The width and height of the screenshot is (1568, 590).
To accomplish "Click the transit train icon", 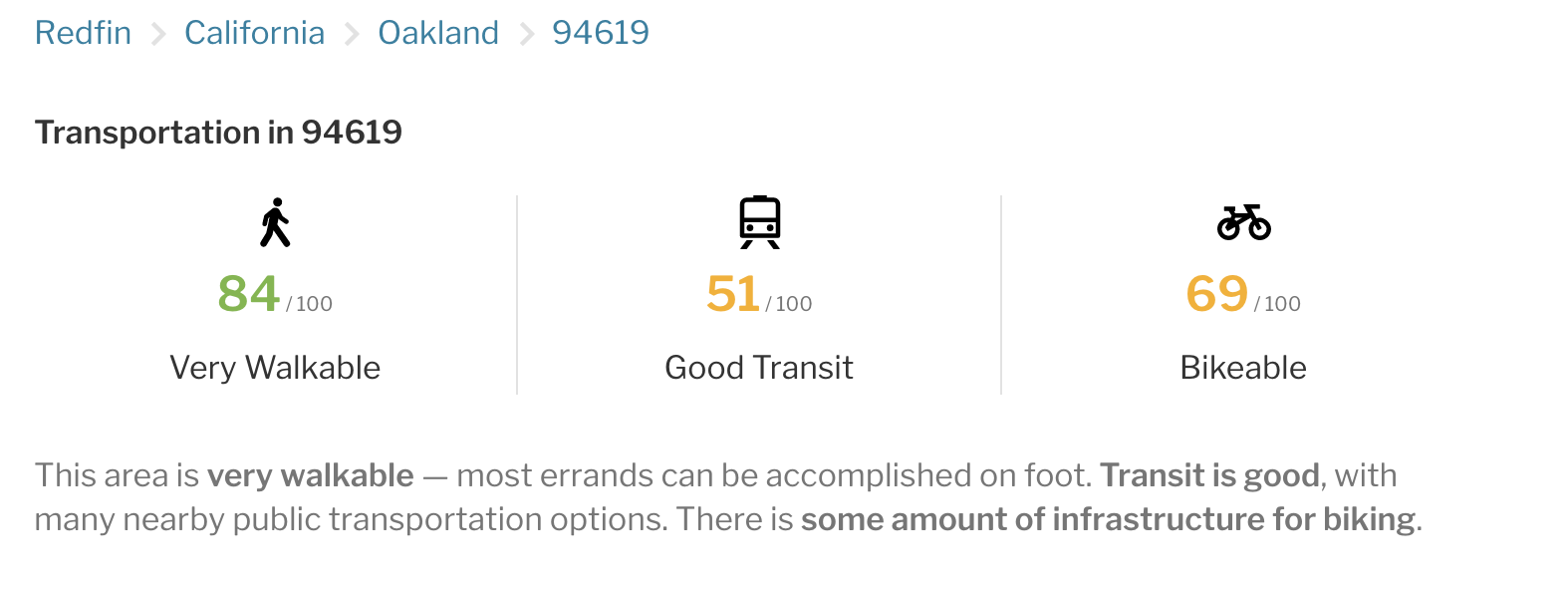I will click(760, 221).
